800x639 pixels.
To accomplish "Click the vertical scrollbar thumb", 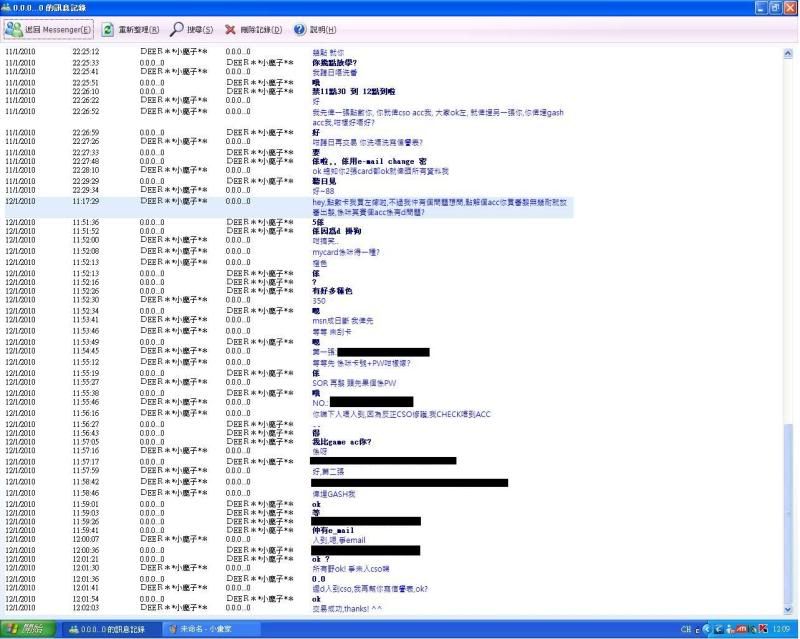I will click(x=788, y=513).
